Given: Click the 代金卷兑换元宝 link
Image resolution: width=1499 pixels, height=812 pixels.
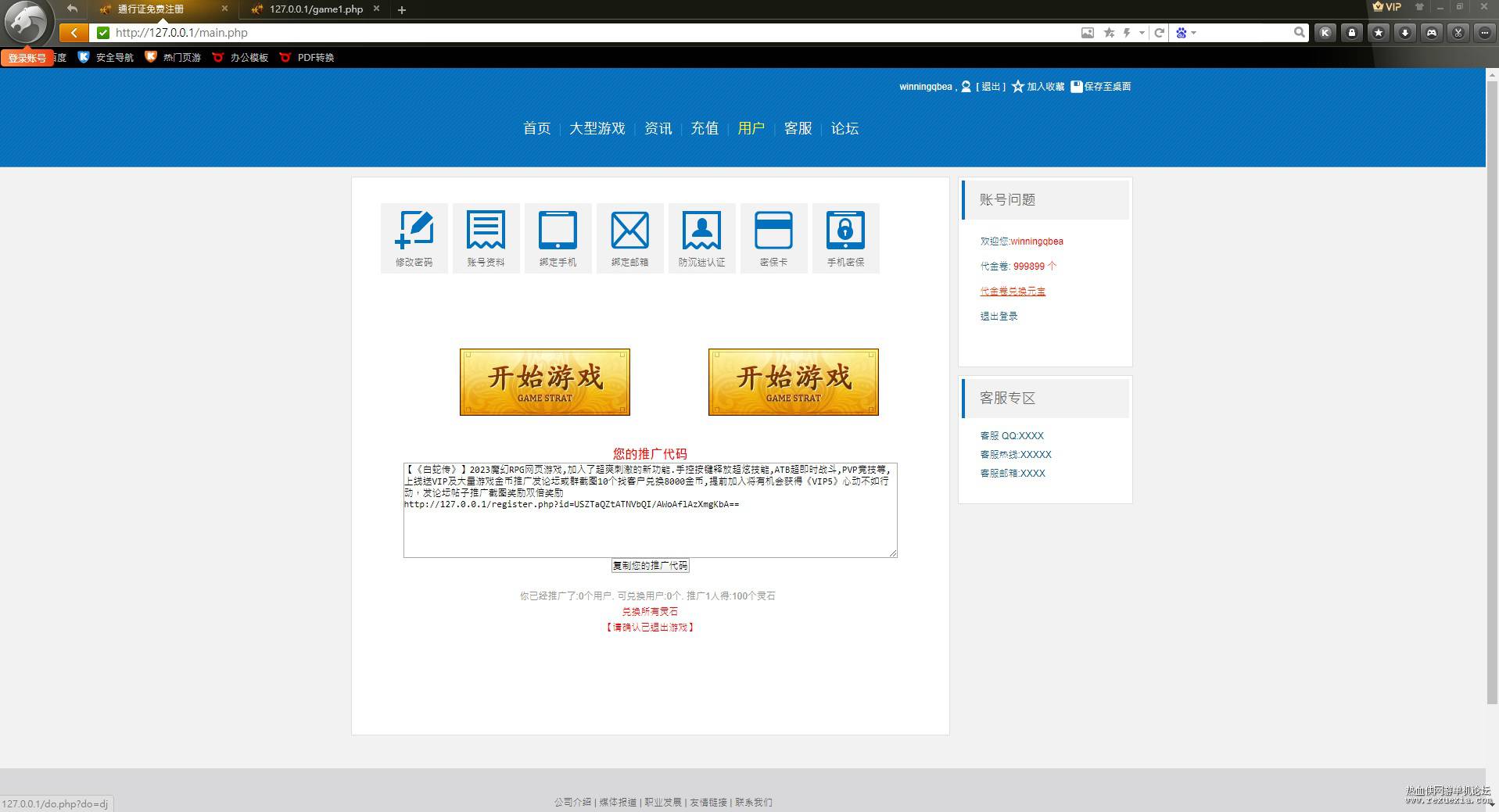Looking at the screenshot, I should 1013,292.
